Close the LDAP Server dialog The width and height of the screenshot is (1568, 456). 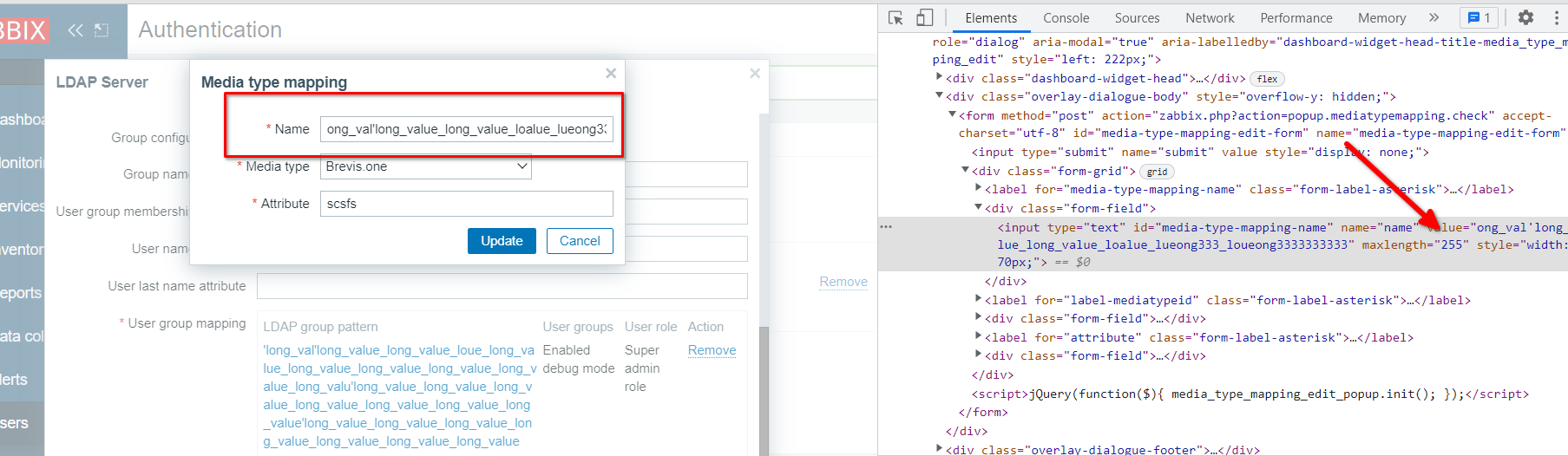(755, 74)
